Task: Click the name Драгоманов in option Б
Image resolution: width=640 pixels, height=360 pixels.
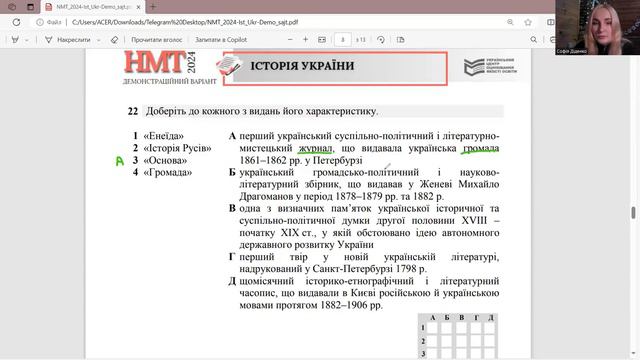Action: (266, 196)
